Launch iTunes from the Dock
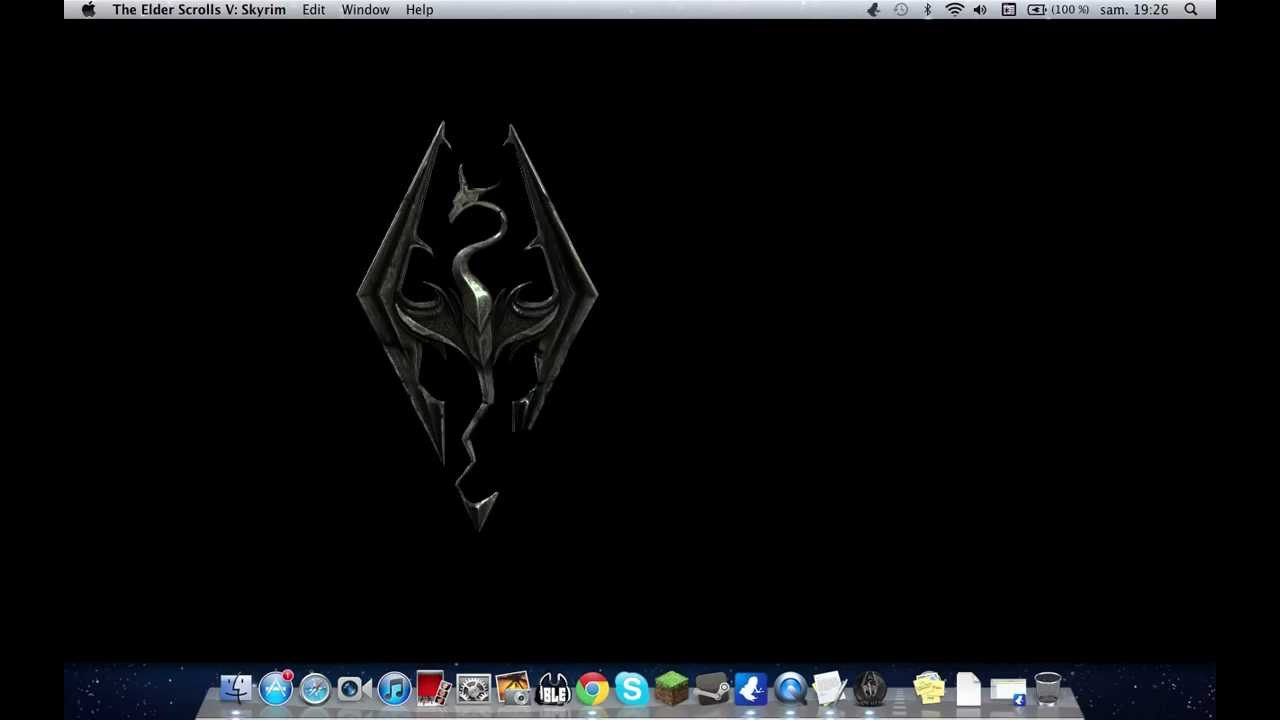The height and width of the screenshot is (720, 1280). tap(394, 689)
